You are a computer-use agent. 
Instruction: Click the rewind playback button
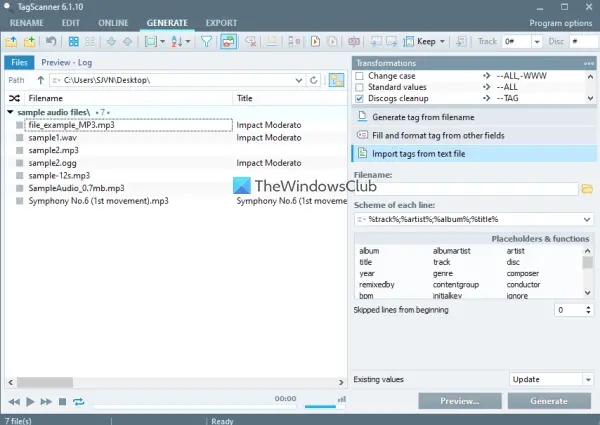tap(14, 402)
